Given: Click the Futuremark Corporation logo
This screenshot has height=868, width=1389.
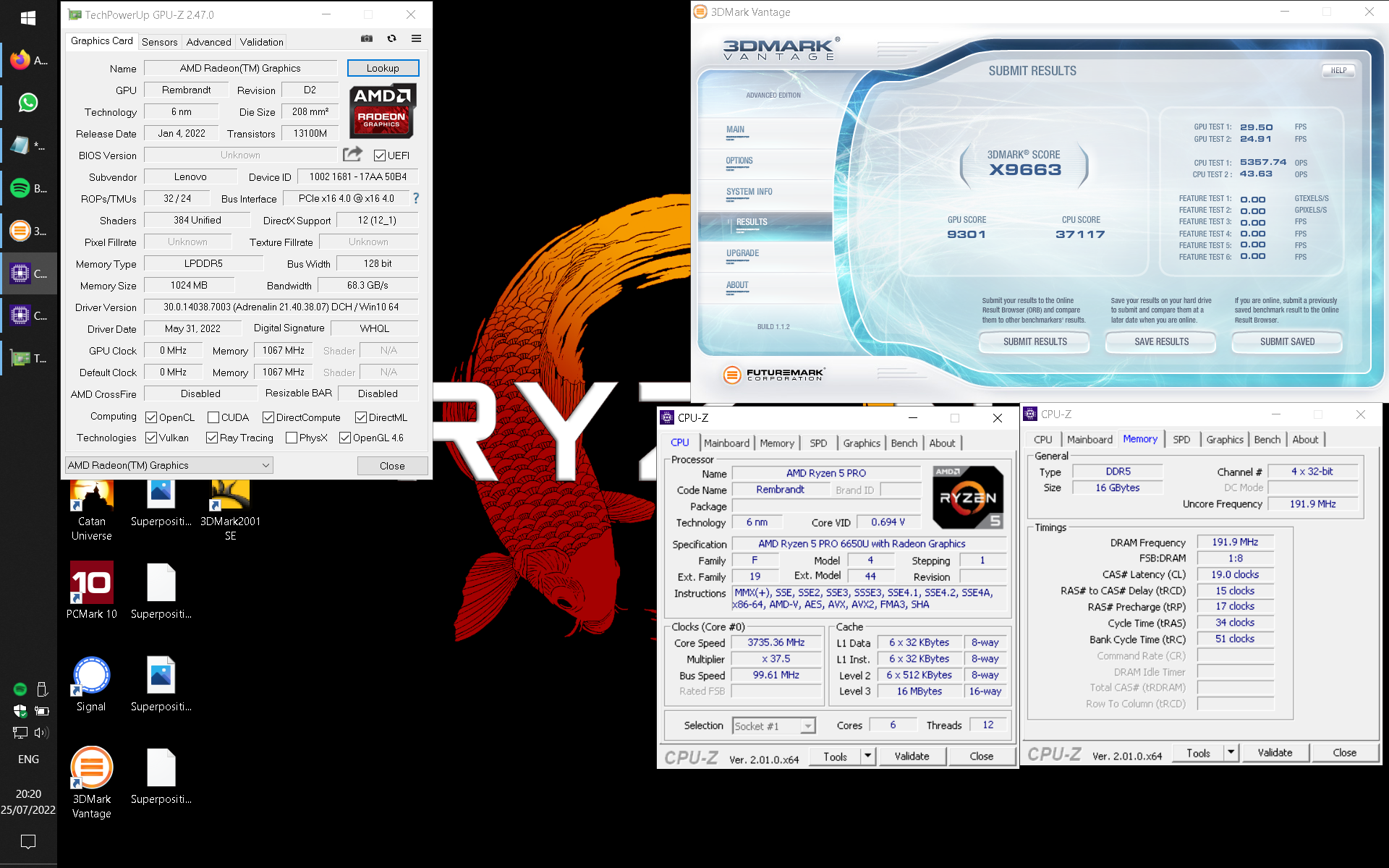Looking at the screenshot, I should [773, 374].
